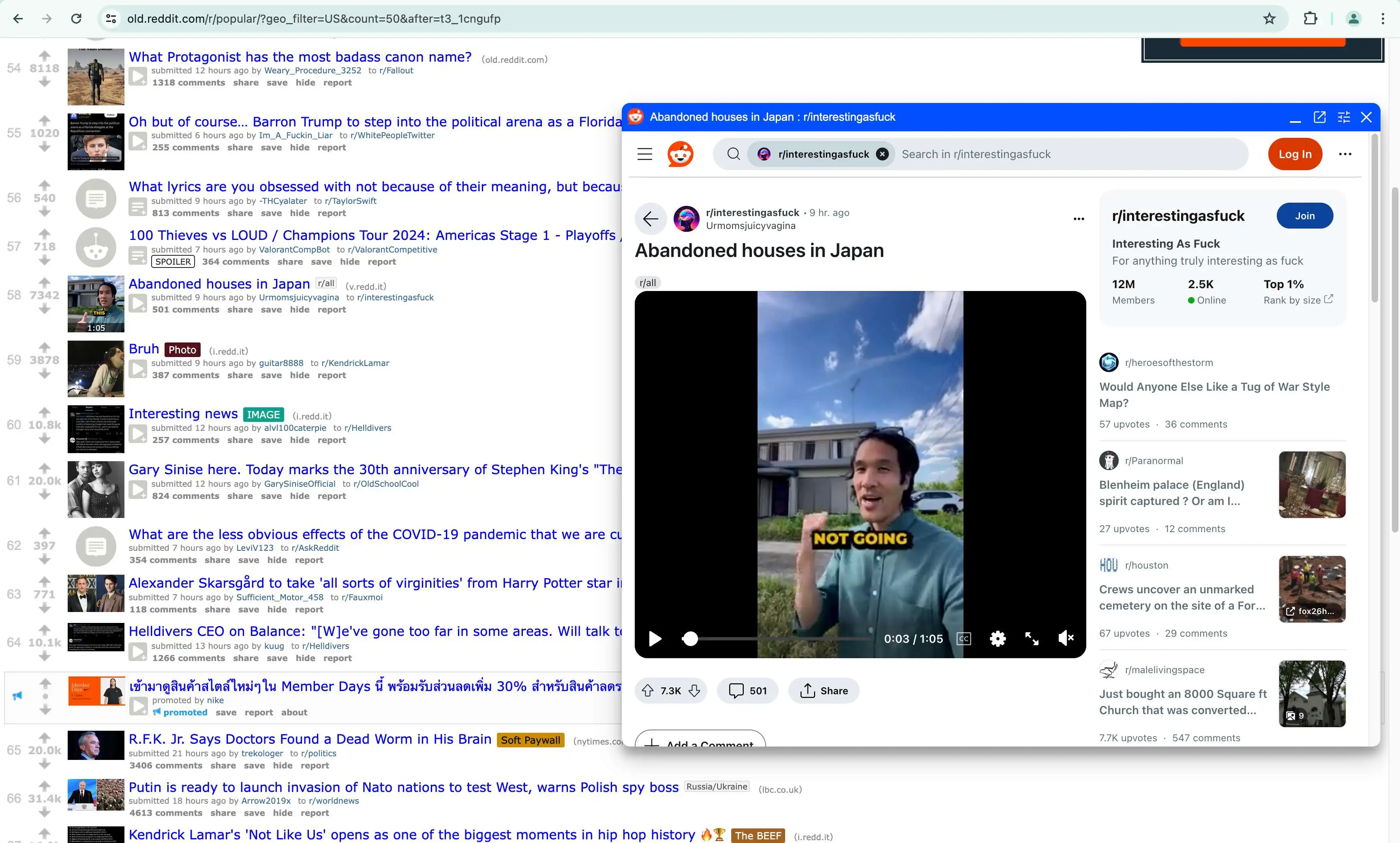The width and height of the screenshot is (1400, 843).
Task: Open the SPOILER tagged 364 comments link
Action: (236, 262)
